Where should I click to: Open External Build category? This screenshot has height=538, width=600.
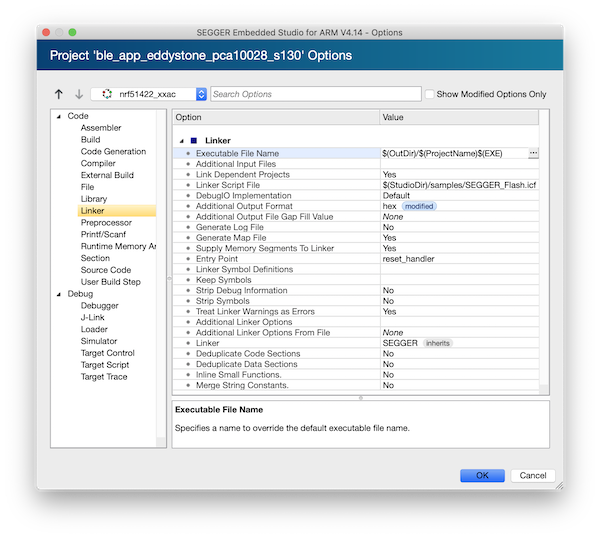[107, 175]
